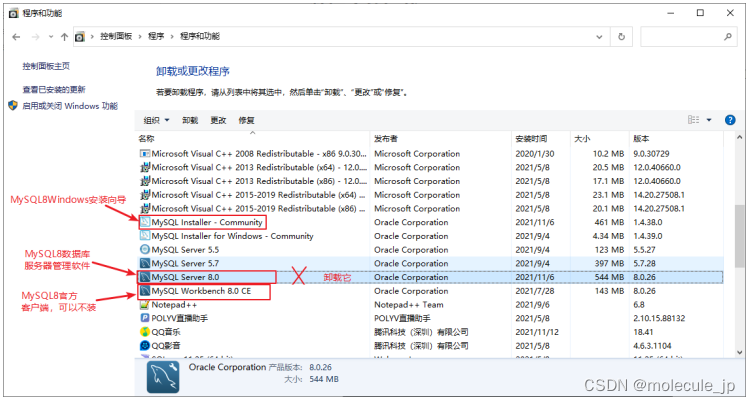The height and width of the screenshot is (404, 750).
Task: Click install date 2021/7/28 cell
Action: pos(535,291)
